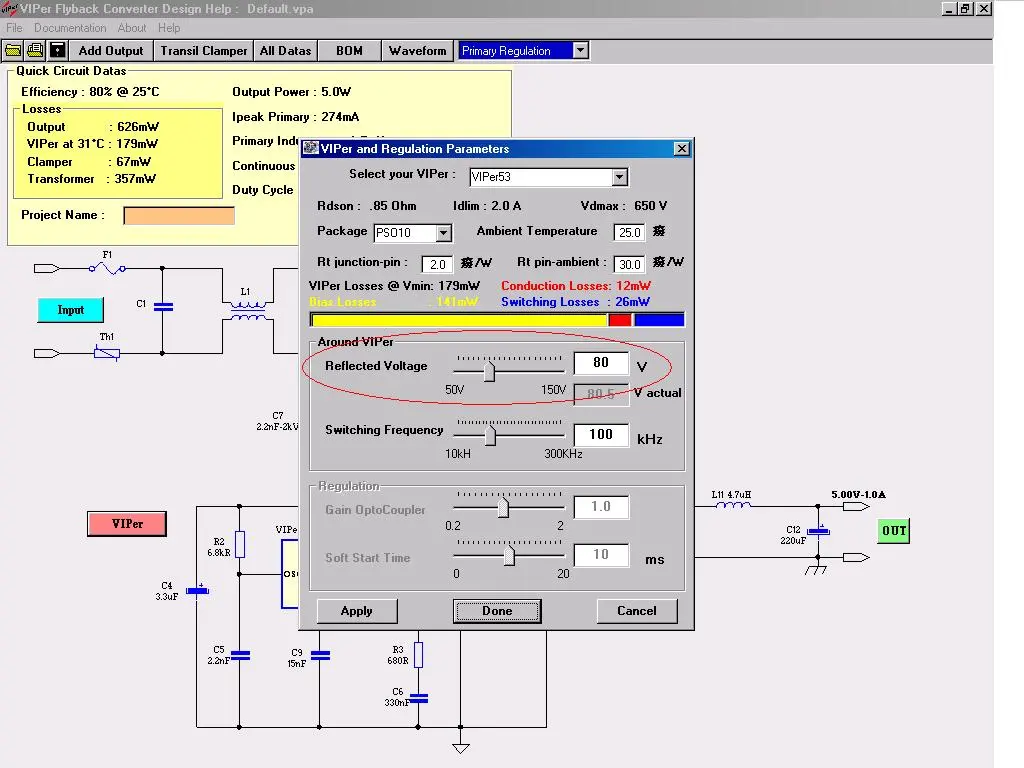The image size is (1024, 768).
Task: Click the Soft Start Time 10 ms field
Action: pos(601,555)
